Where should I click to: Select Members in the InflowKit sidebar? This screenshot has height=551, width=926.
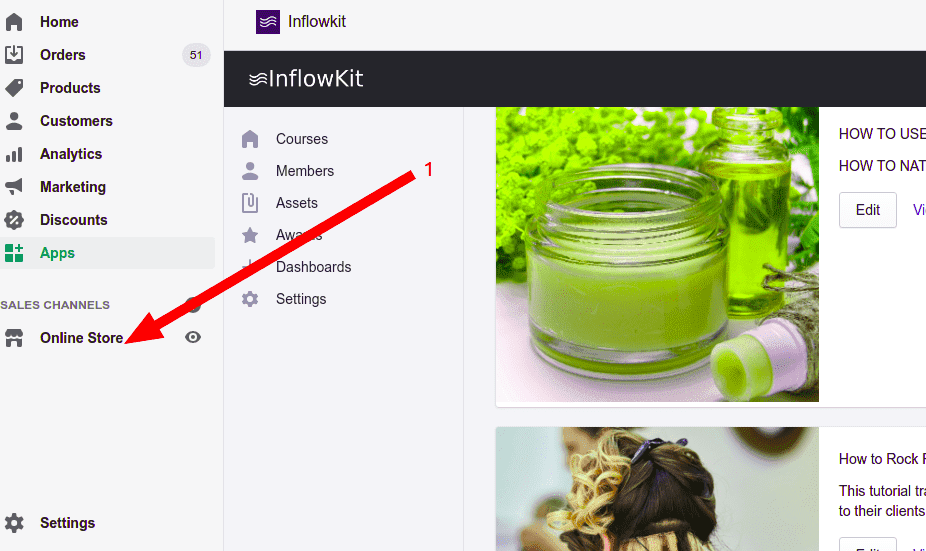point(304,171)
